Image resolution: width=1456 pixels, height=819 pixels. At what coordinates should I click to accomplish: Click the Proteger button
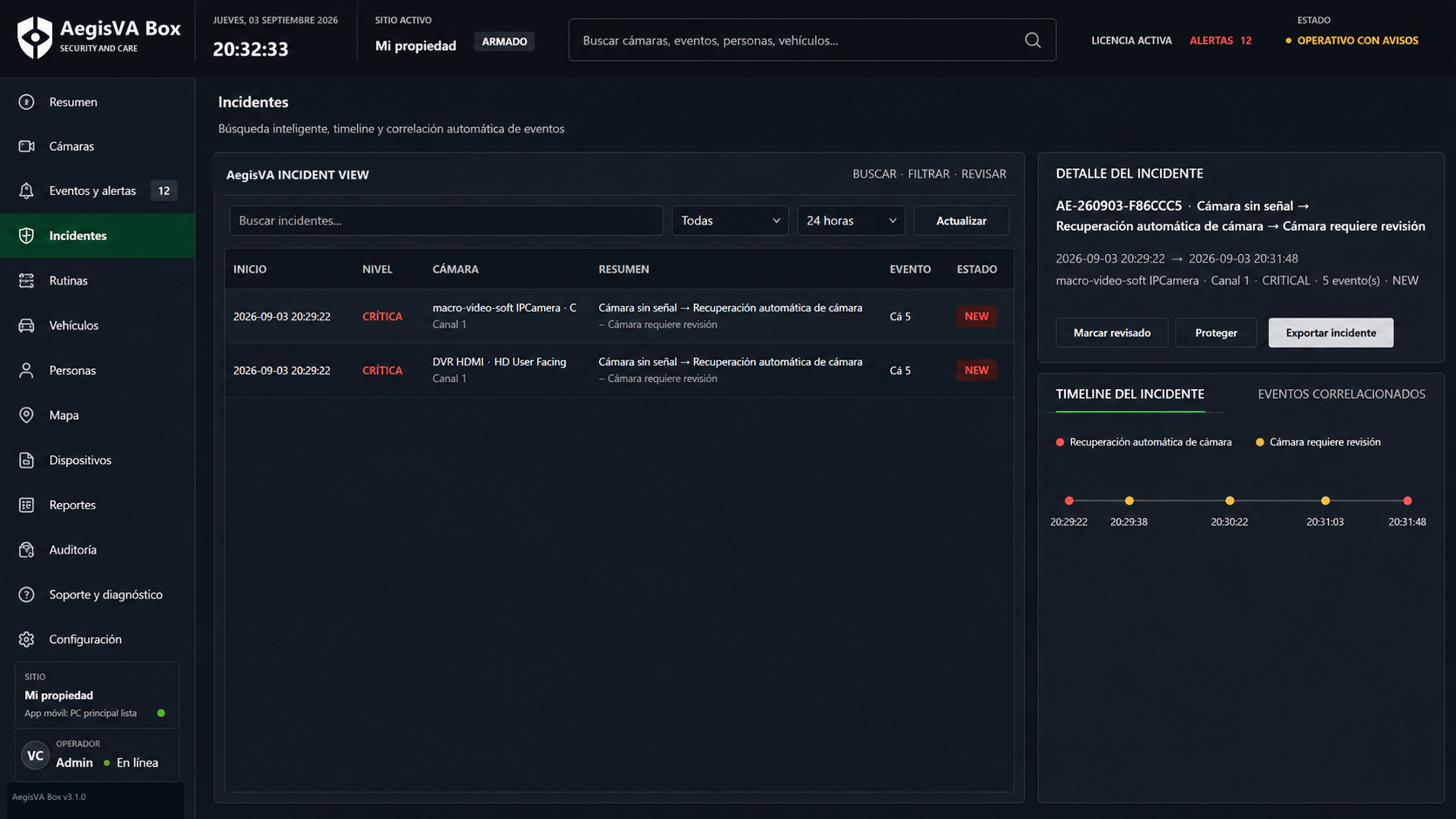pyautogui.click(x=1216, y=332)
